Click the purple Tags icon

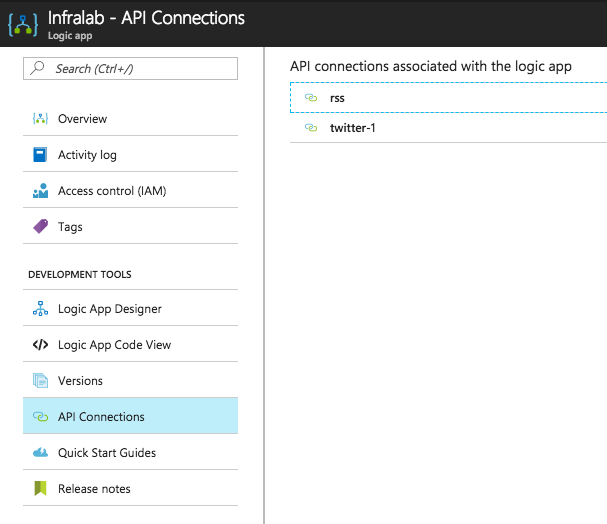pyautogui.click(x=40, y=226)
